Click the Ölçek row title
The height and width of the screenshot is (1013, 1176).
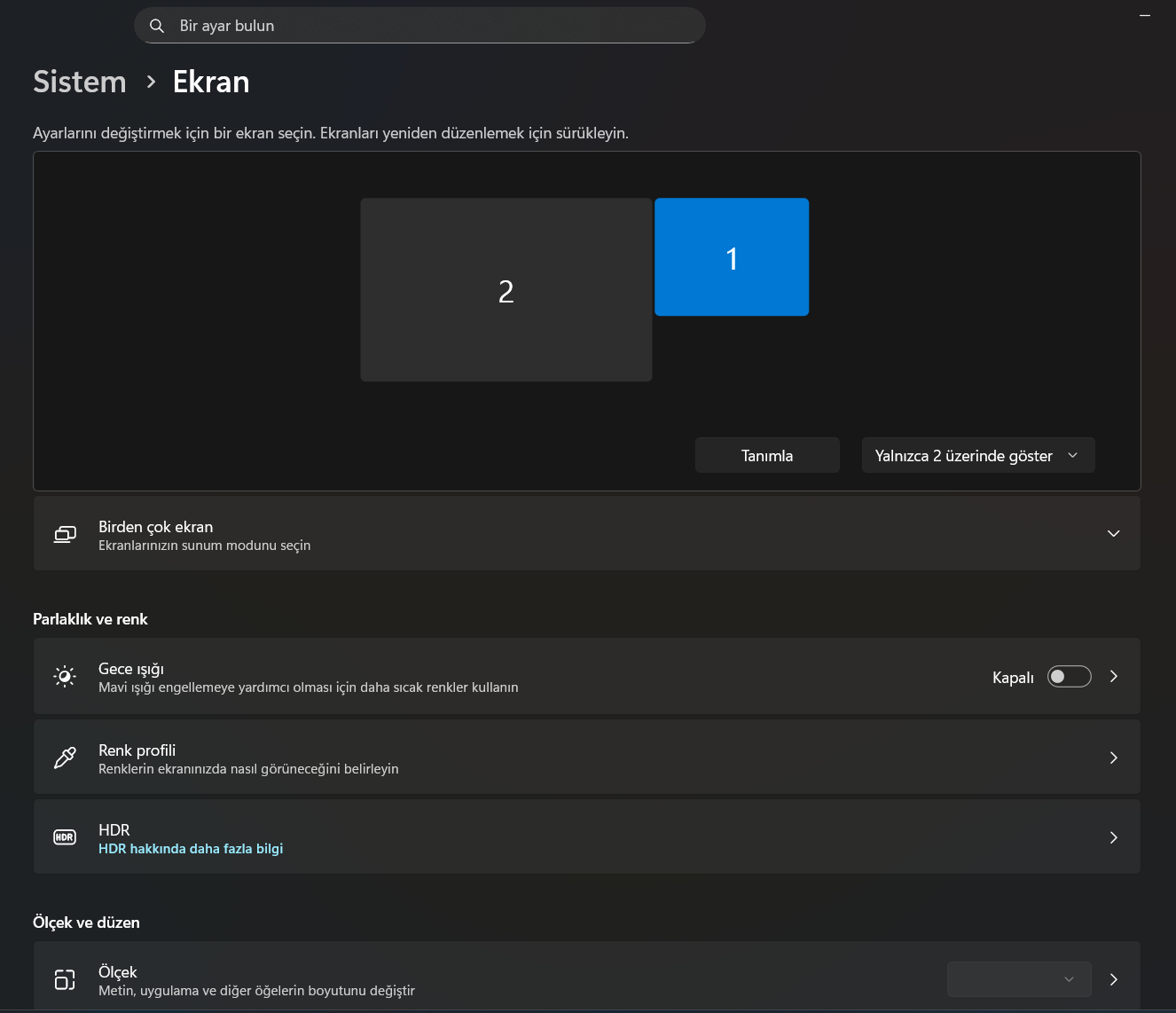click(118, 972)
